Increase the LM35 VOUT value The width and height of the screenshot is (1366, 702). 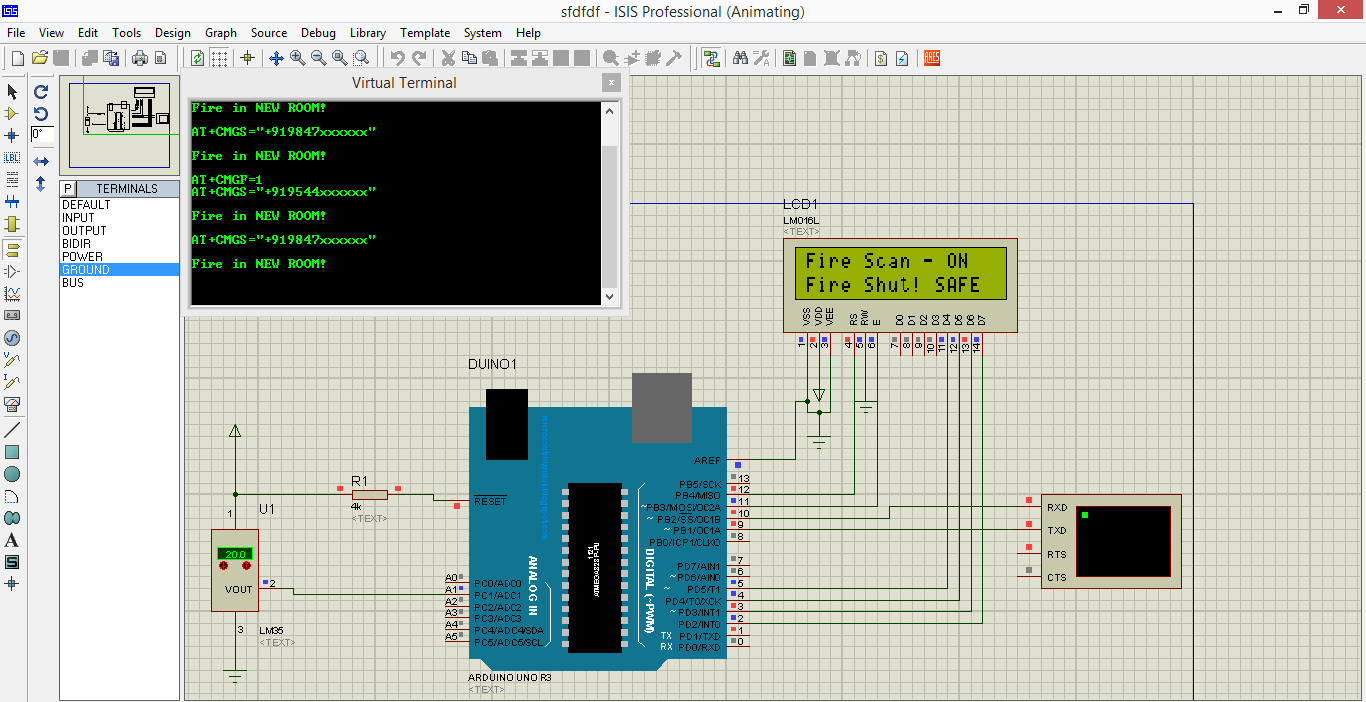(247, 563)
